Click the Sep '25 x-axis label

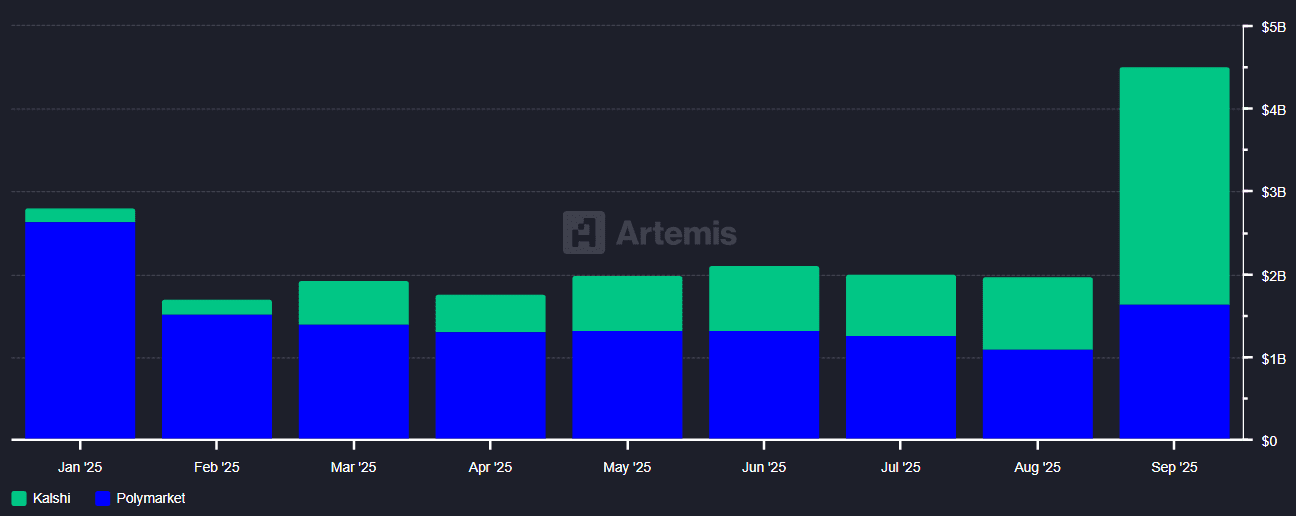(1174, 467)
